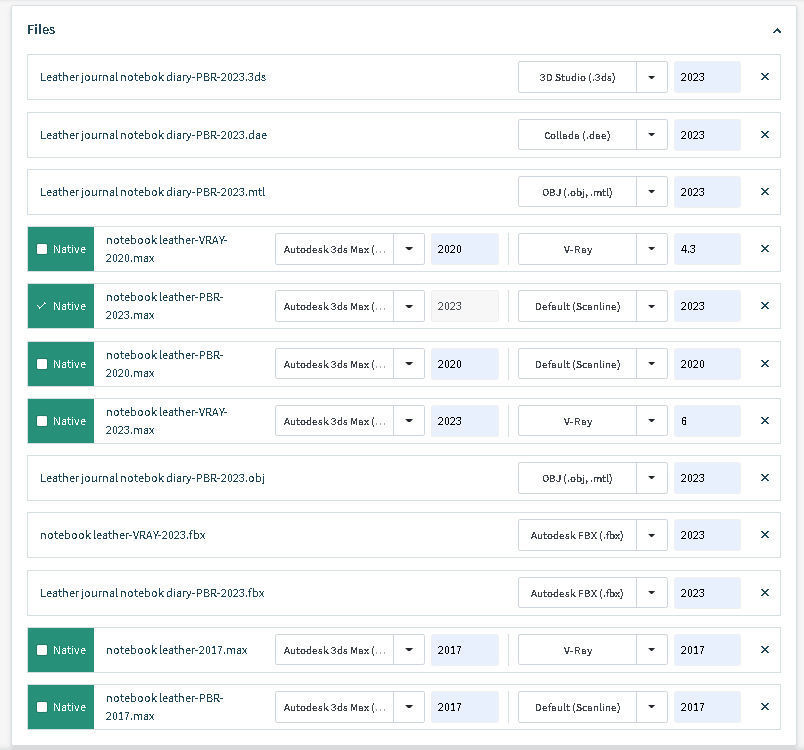Viewport: 804px width, 750px height.
Task: Expand renderer dropdown for notebook leather-VRAY-2023.max
Action: point(652,421)
